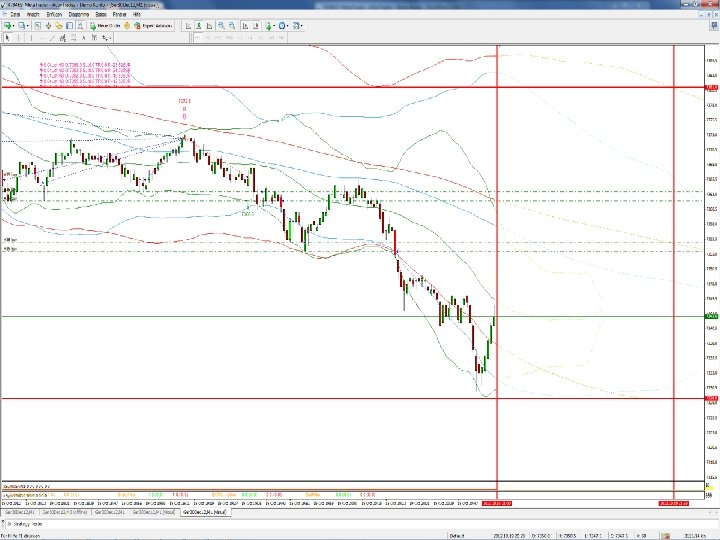The image size is (720, 540).
Task: Zoom in on the chart
Action: tap(221, 26)
